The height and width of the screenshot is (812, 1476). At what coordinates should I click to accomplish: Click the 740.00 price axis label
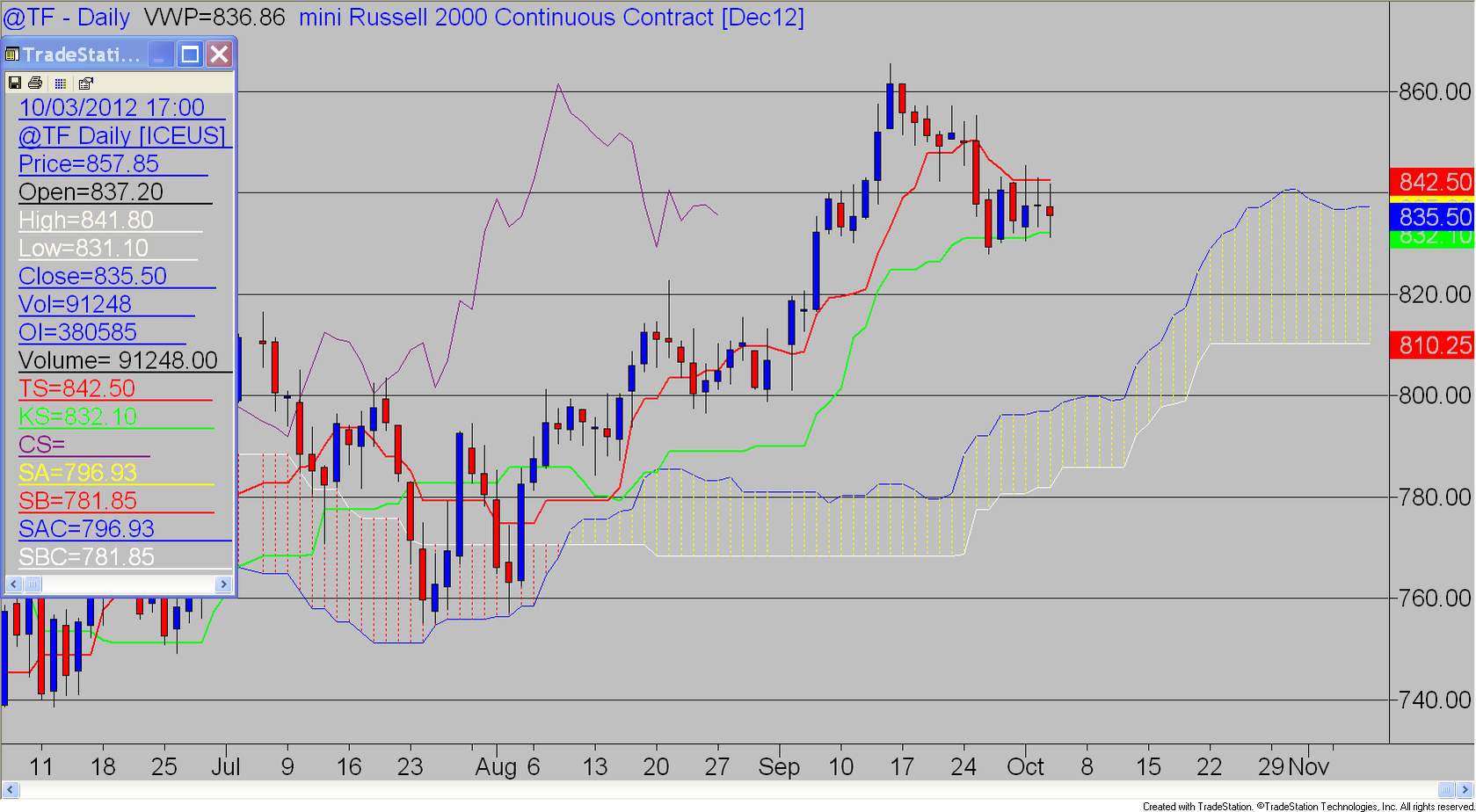coord(1436,700)
